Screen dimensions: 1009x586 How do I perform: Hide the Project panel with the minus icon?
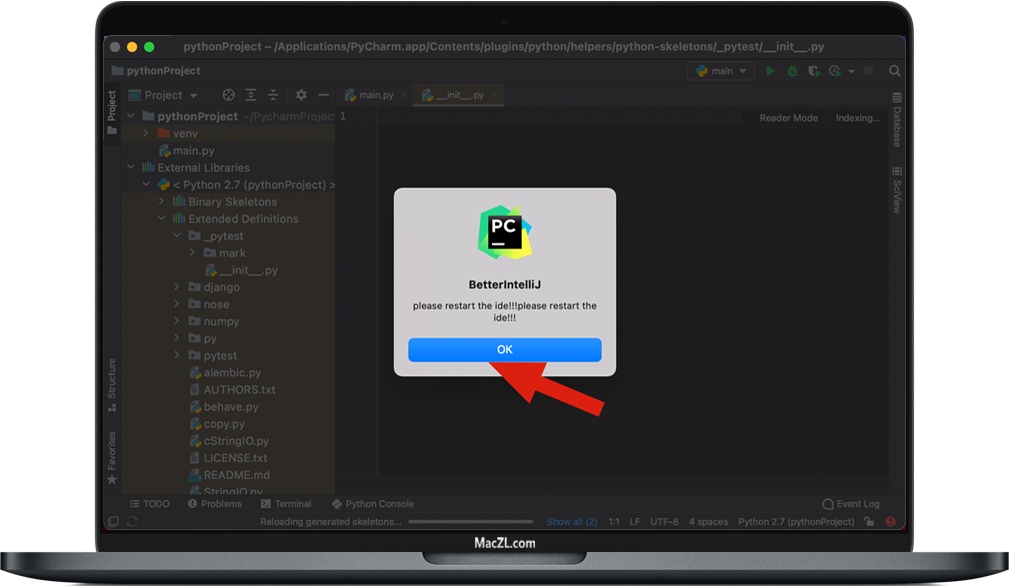pyautogui.click(x=323, y=95)
